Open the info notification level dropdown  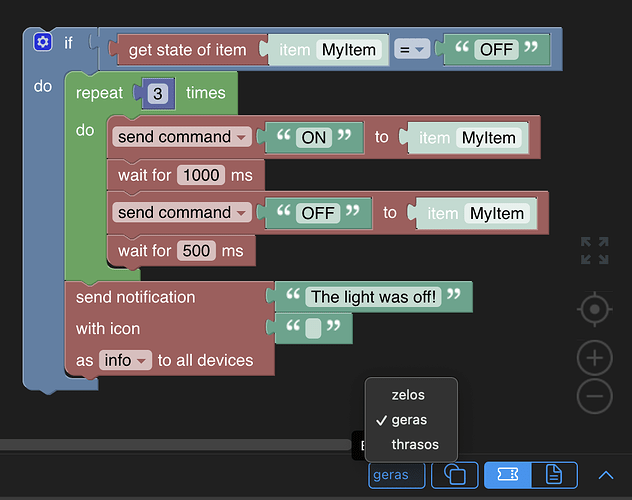(x=125, y=360)
